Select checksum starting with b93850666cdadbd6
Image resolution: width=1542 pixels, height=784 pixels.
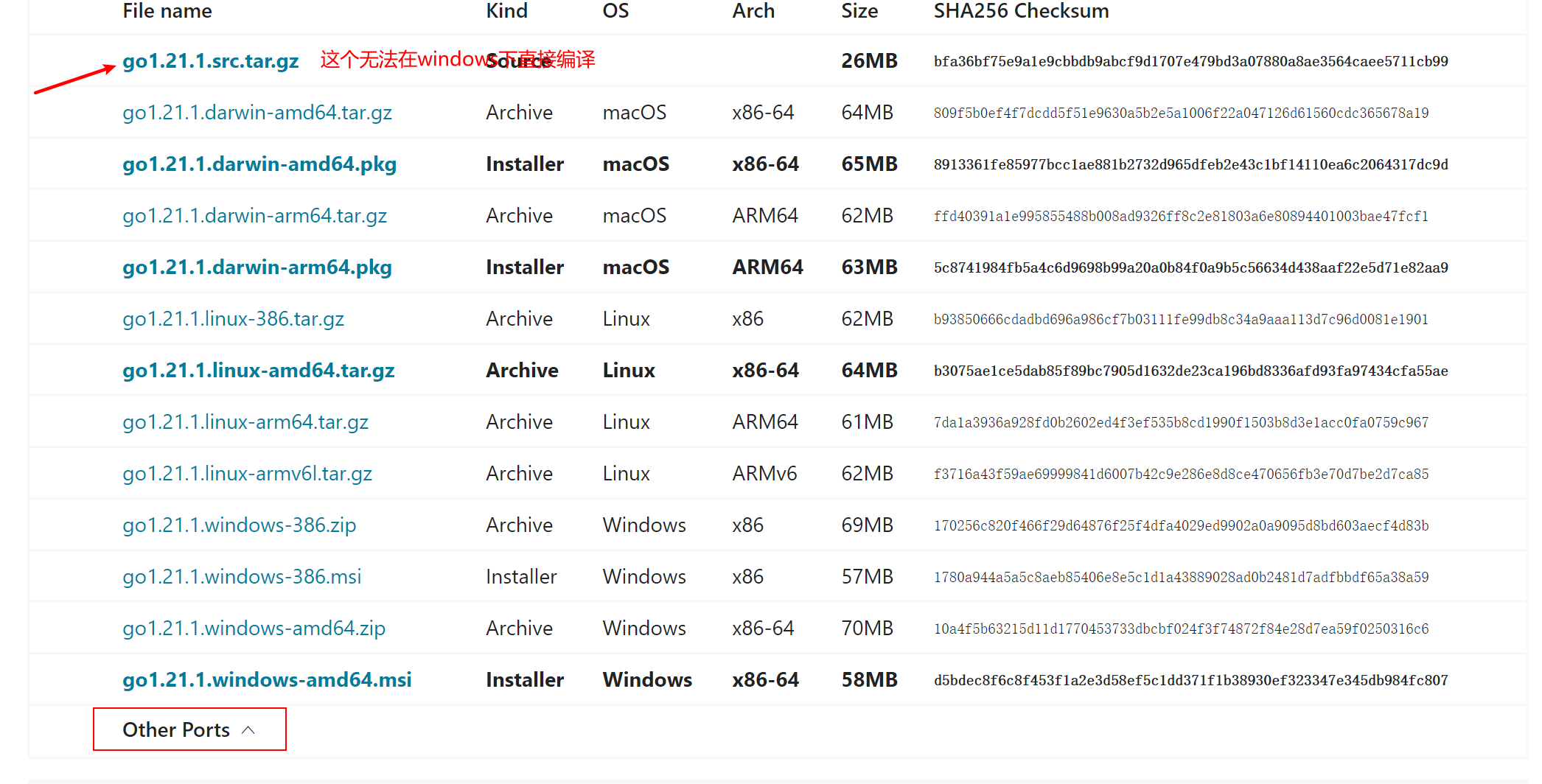pos(1181,319)
